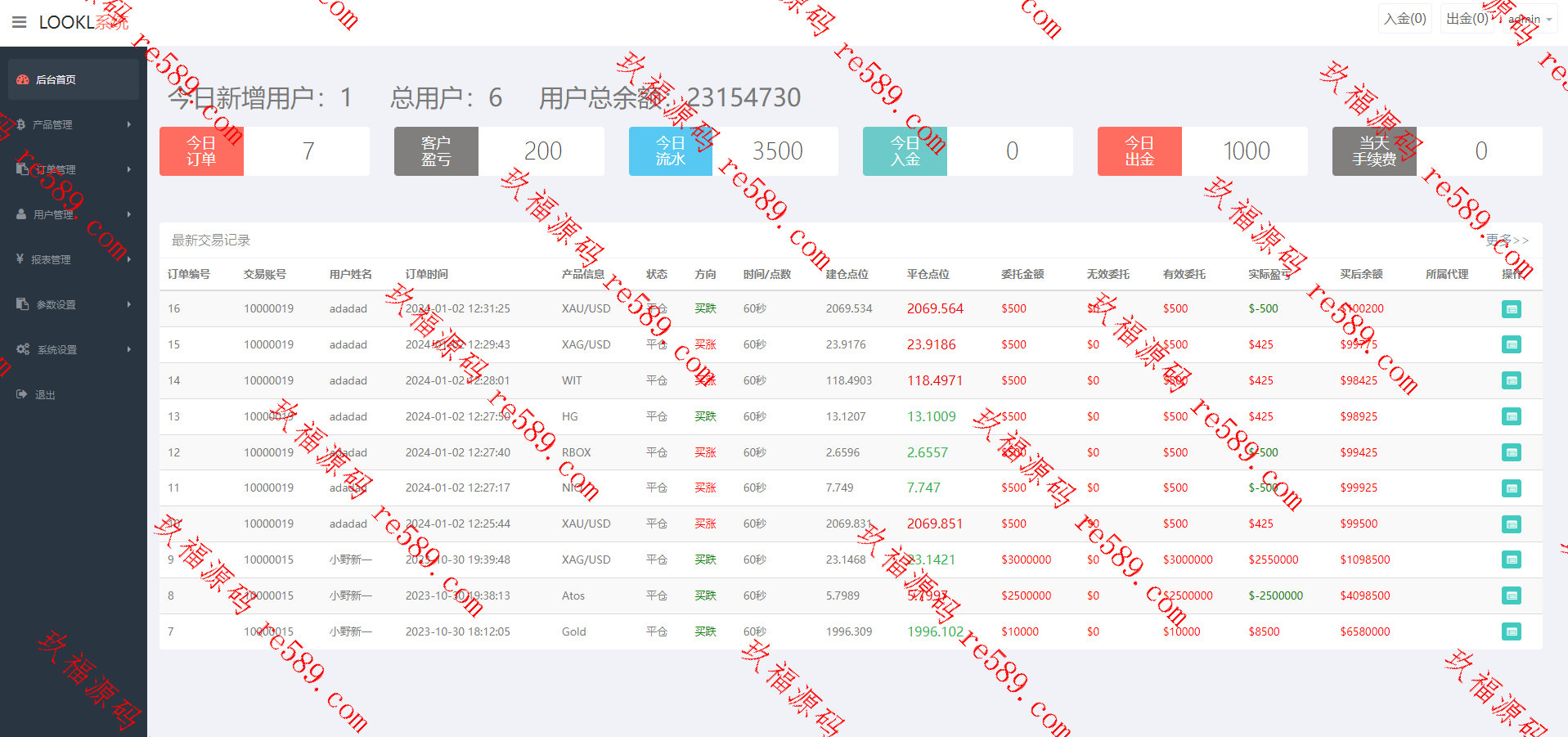Screen dimensions: 1568x737
Task: Open detail icon for order 7
Action: pyautogui.click(x=1512, y=632)
